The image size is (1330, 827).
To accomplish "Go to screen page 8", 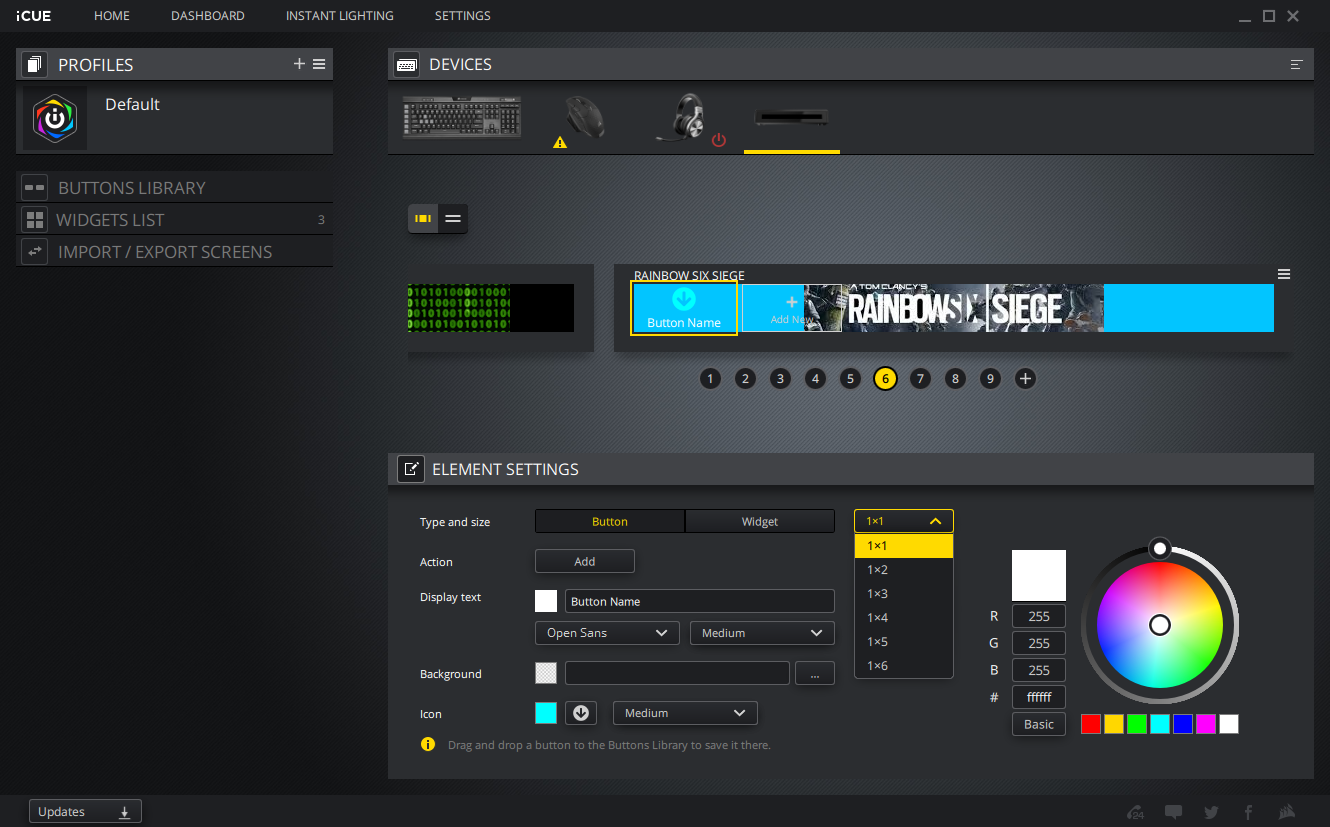I will [x=955, y=379].
